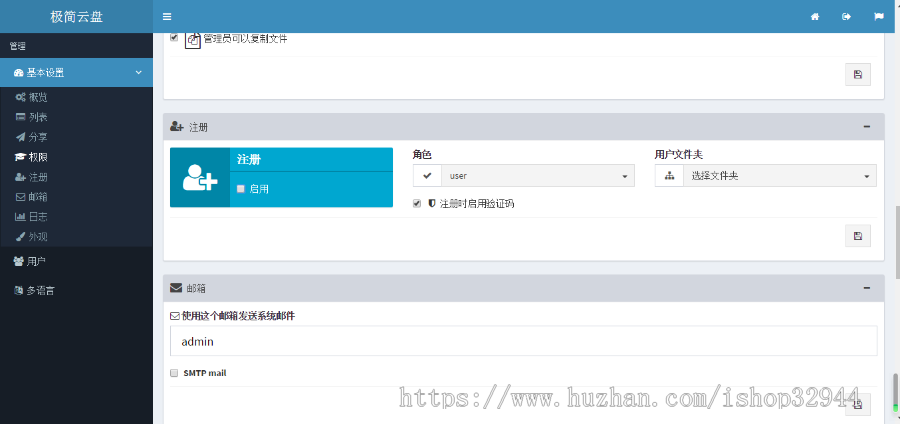Click the 角色 label
The image size is (900, 424).
click(x=422, y=154)
